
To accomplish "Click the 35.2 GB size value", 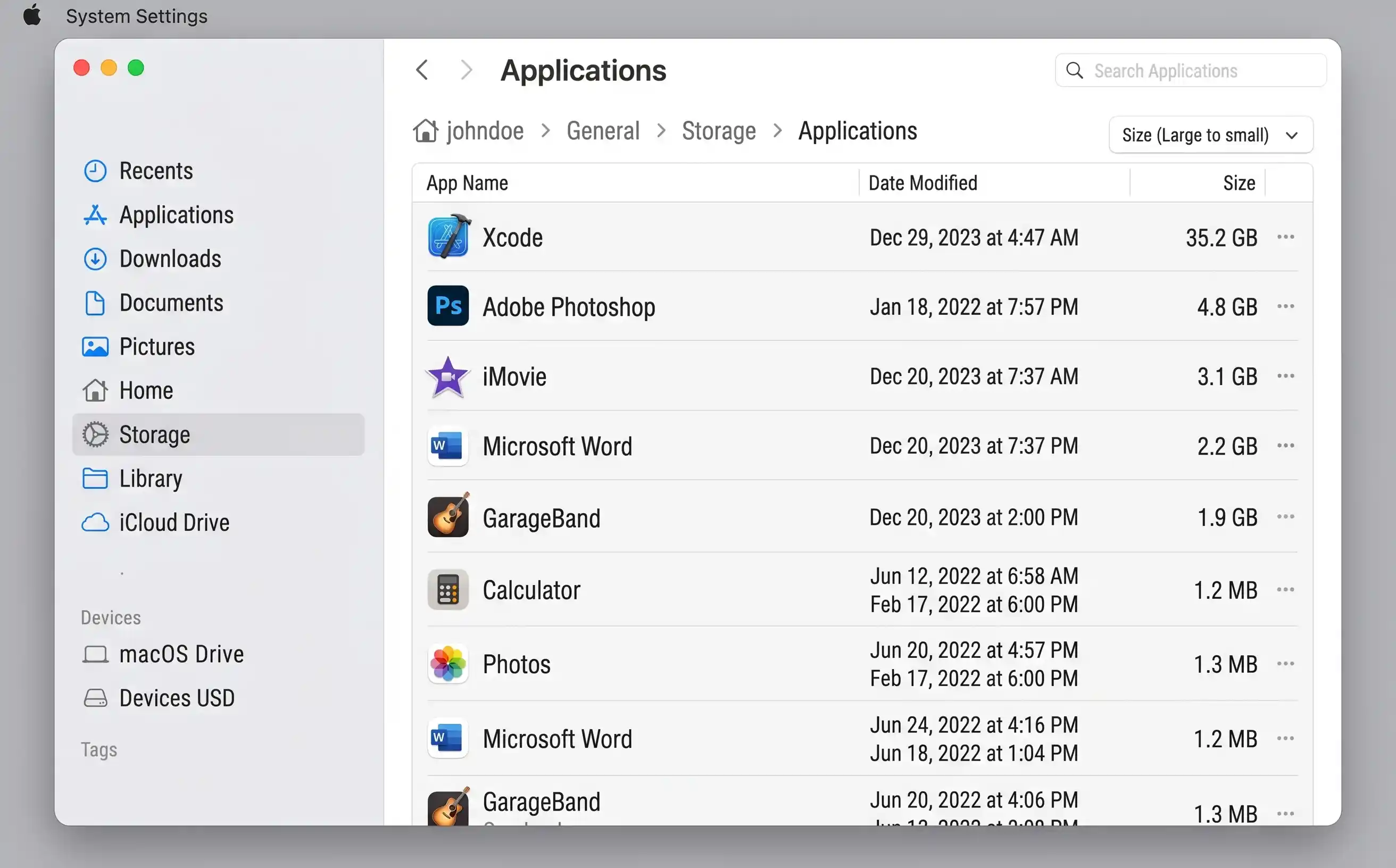I will pos(1221,238).
